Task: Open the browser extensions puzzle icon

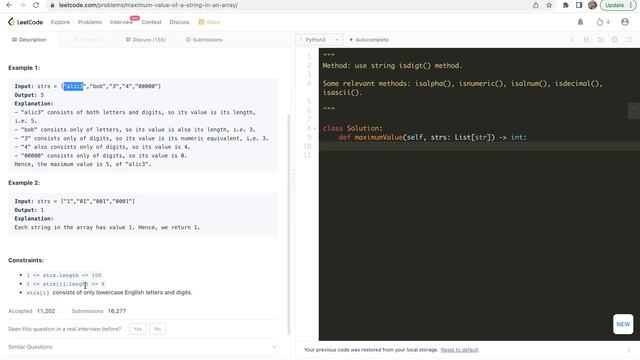Action: click(565, 5)
